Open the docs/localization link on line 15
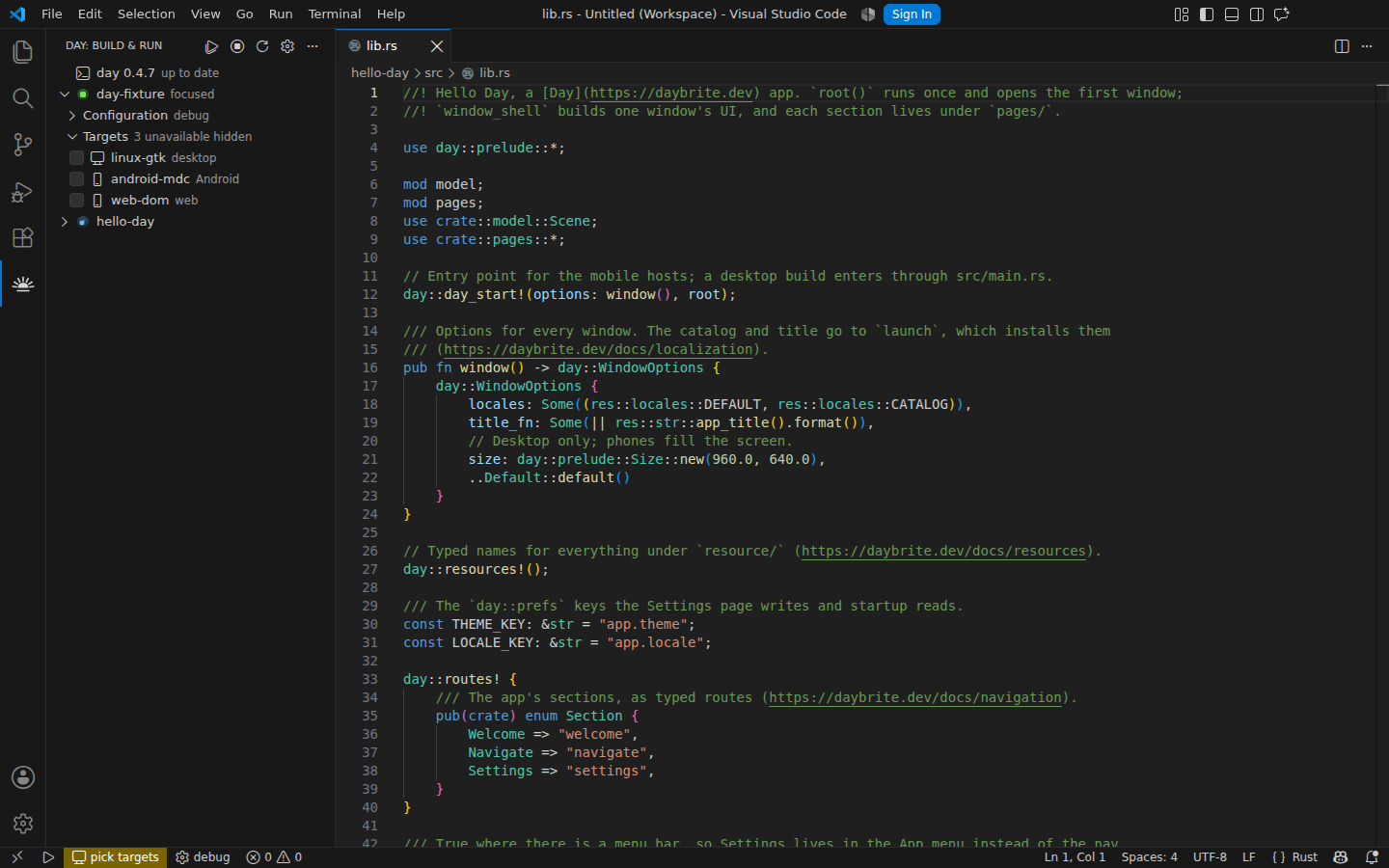Image resolution: width=1389 pixels, height=868 pixels. coord(598,350)
